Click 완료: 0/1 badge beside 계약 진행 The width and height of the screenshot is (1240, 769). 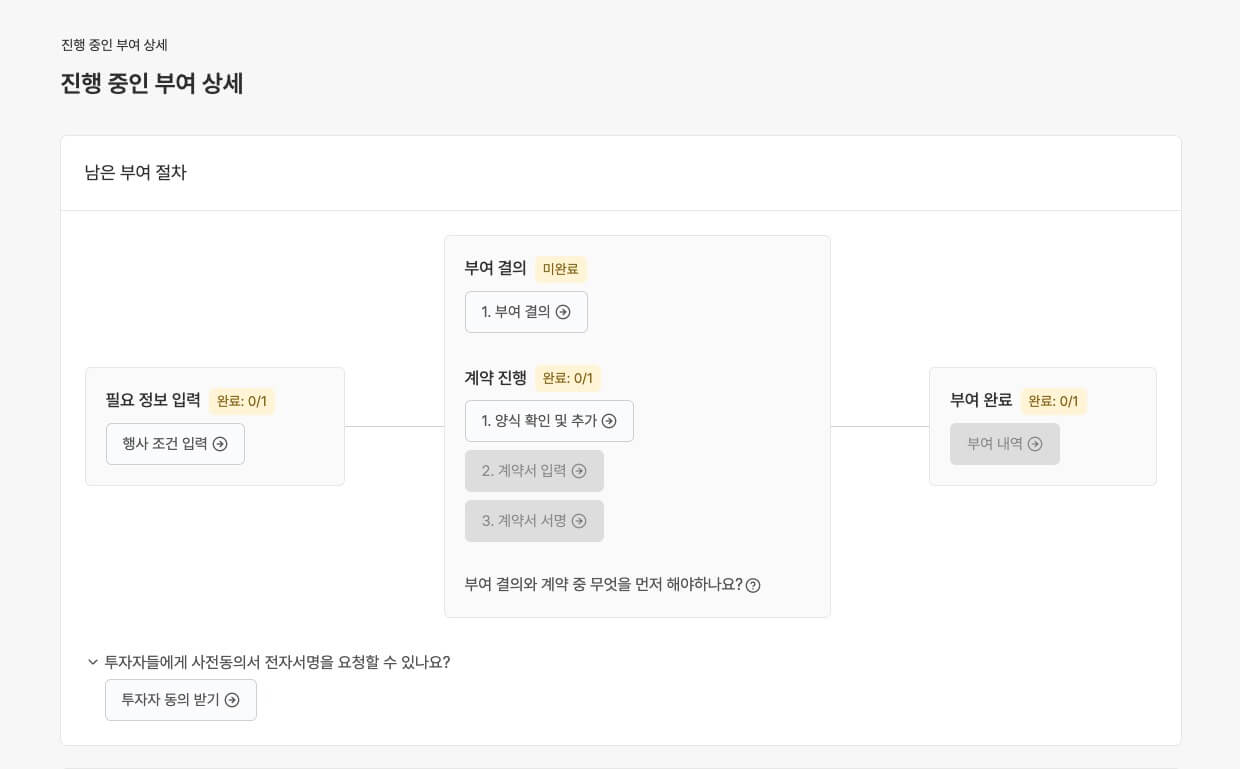click(568, 378)
